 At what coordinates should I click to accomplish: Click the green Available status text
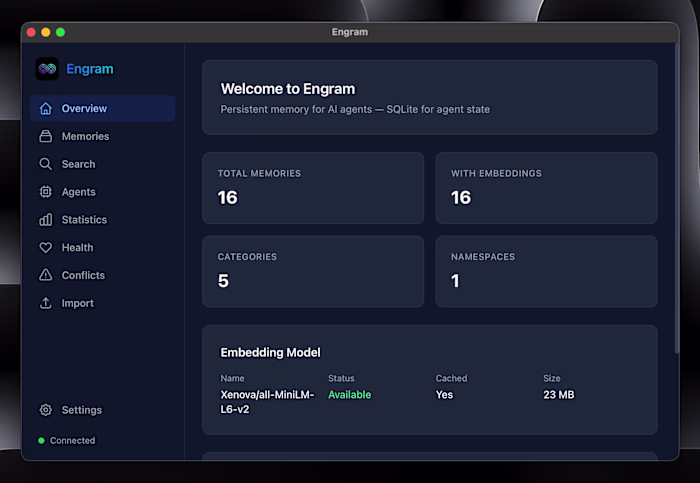pyautogui.click(x=350, y=395)
